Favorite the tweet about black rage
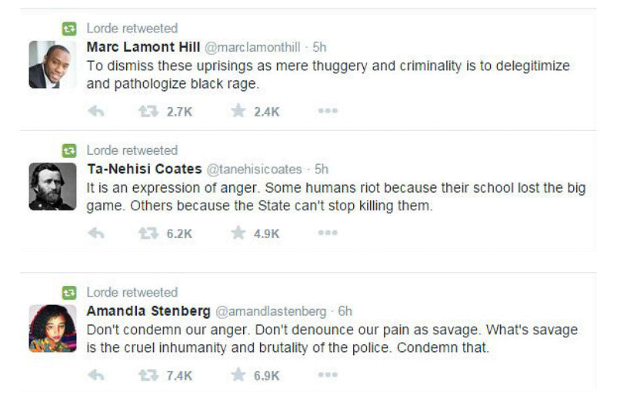The height and width of the screenshot is (397, 625). 238,111
